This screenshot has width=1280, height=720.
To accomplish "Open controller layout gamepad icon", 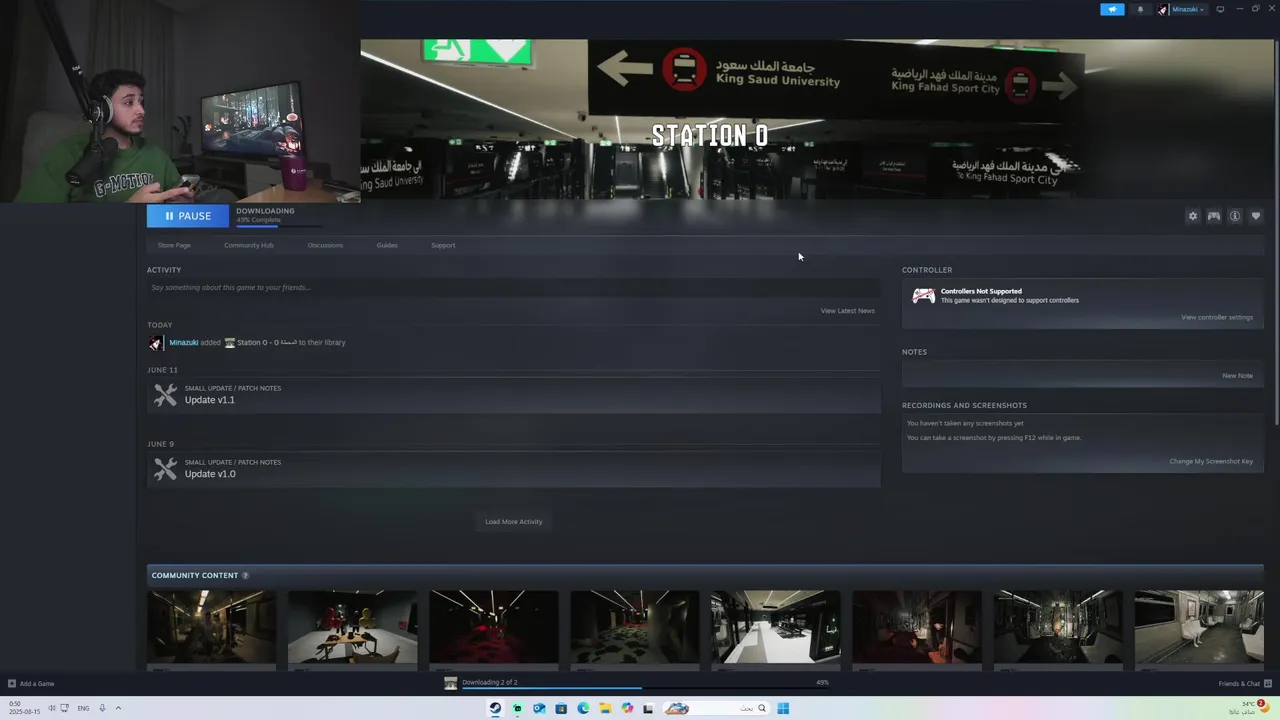I will click(1213, 216).
